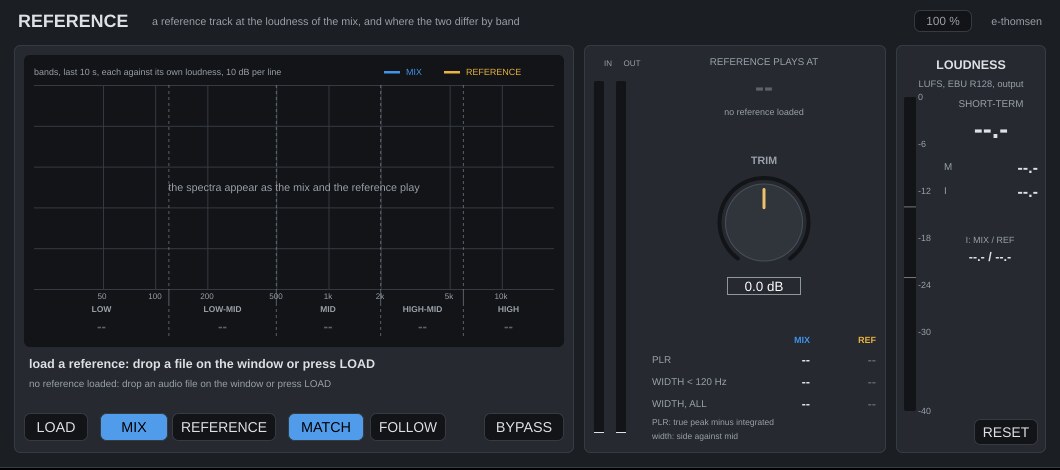Screen dimensions: 1060x470
Task: Click the TRIM label above the knob
Action: [764, 160]
